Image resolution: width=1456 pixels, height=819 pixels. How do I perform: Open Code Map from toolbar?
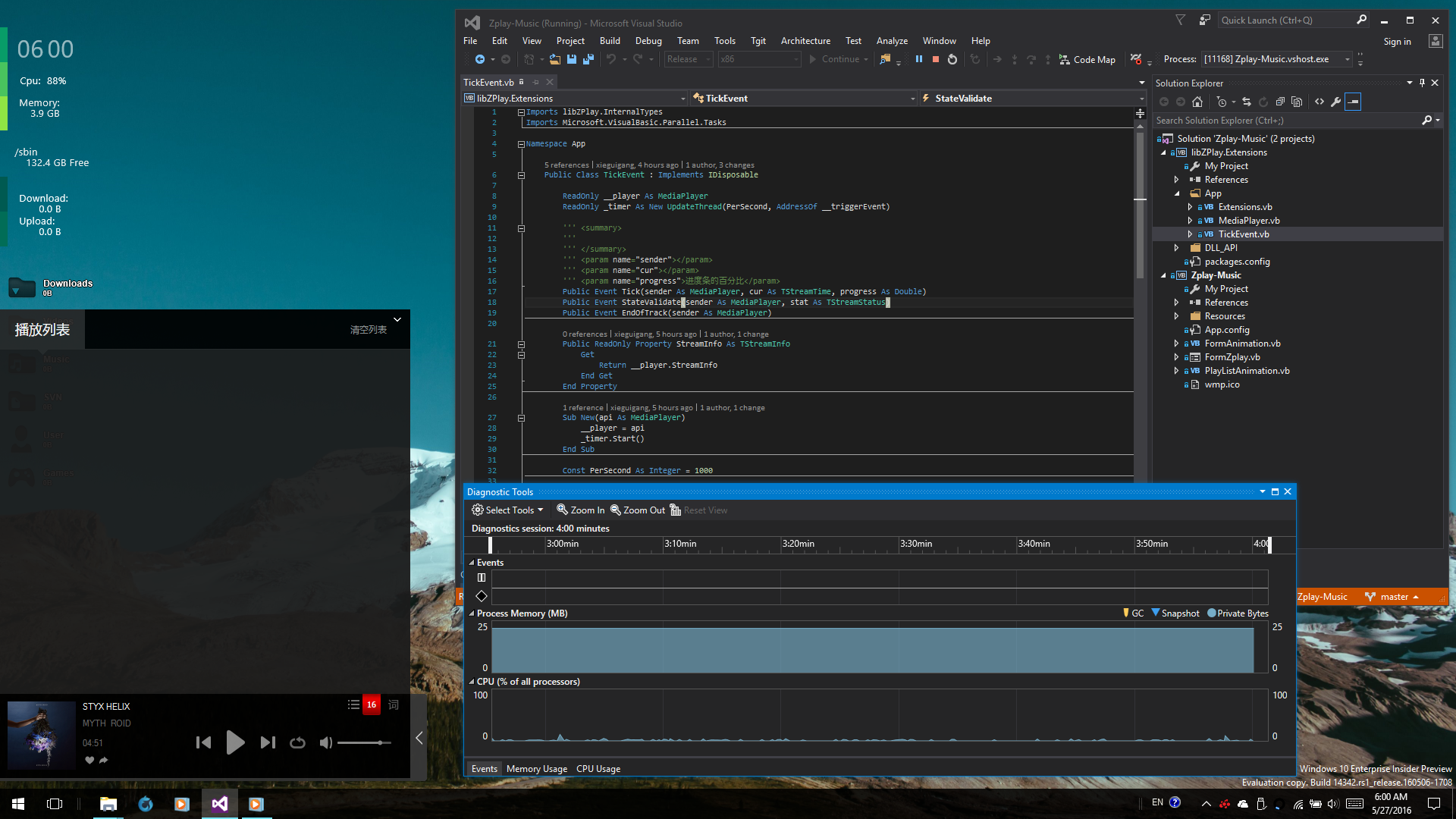coord(1087,59)
